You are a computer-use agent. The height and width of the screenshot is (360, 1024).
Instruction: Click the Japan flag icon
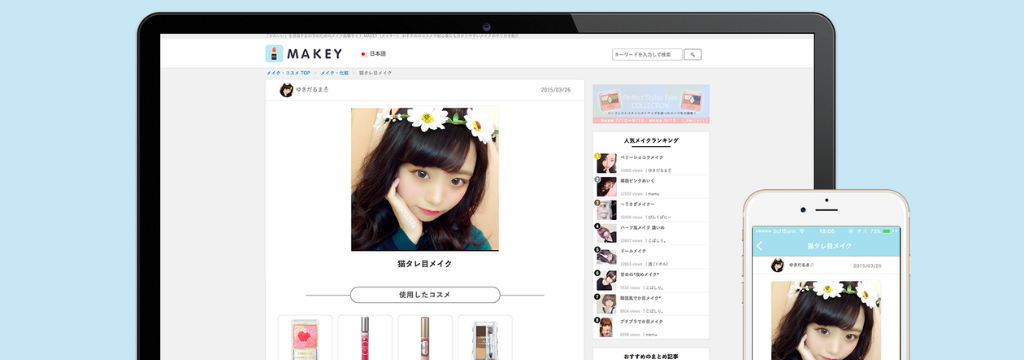pos(364,54)
